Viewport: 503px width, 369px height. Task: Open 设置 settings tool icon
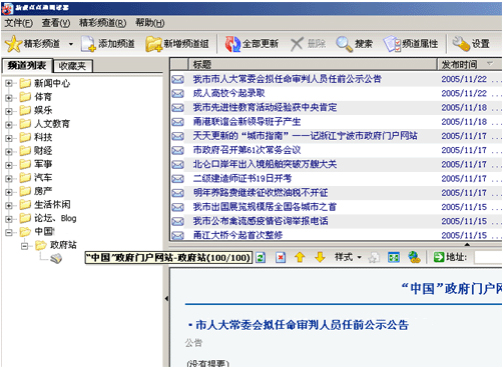[461, 44]
